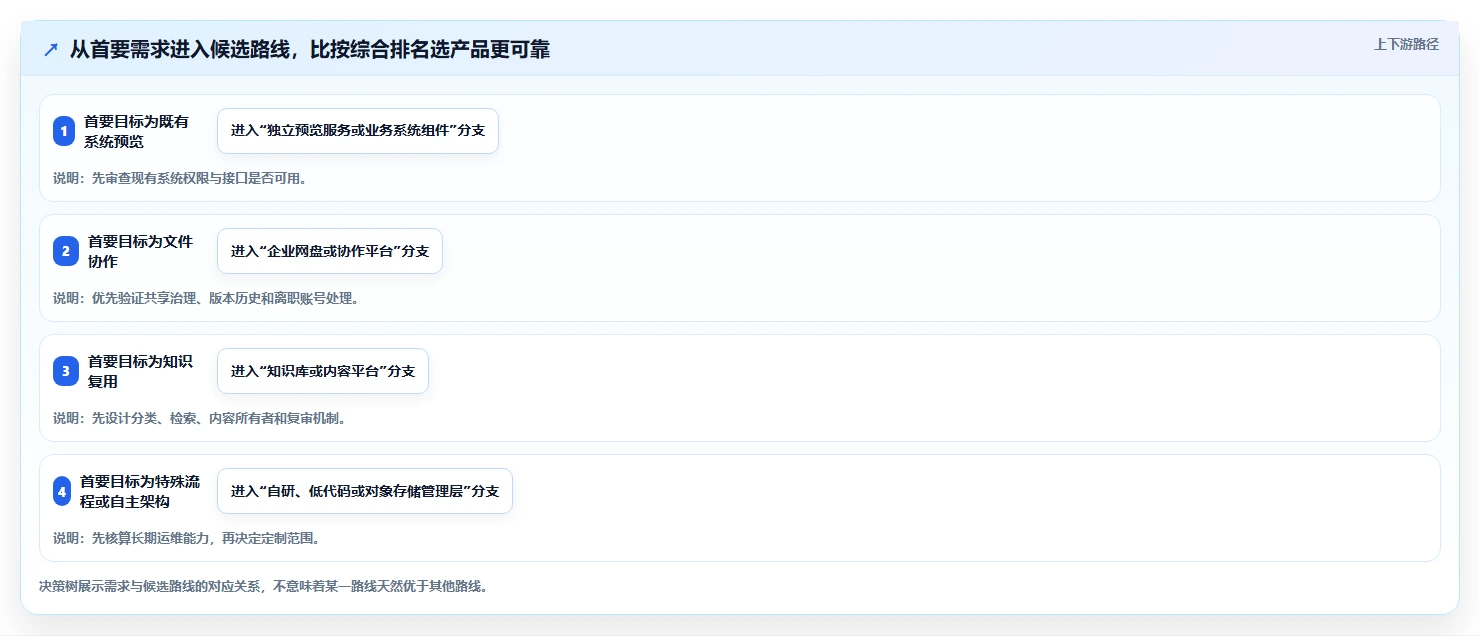Click the label 首要目标为文件协作
The height and width of the screenshot is (636, 1480).
141,251
